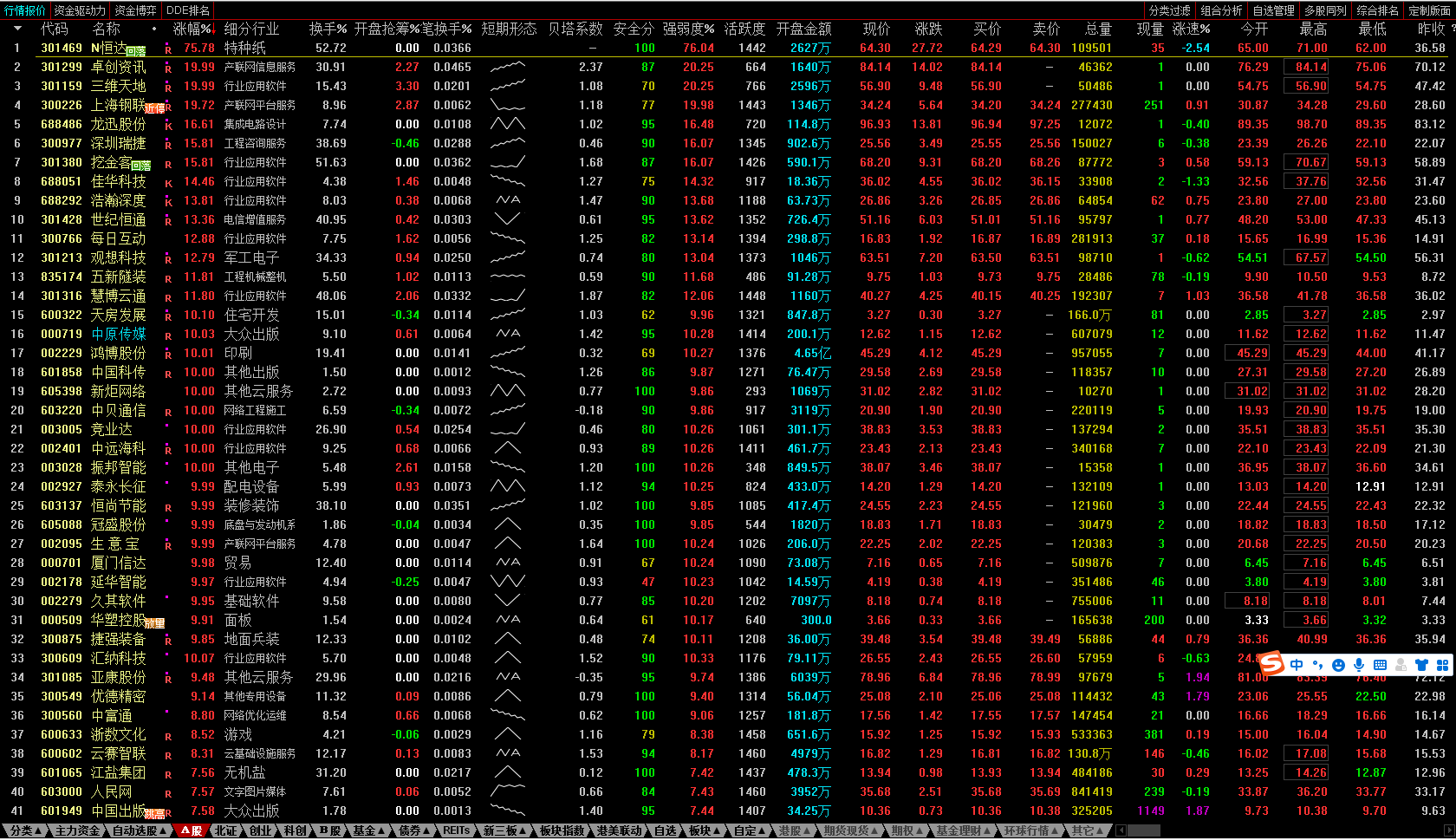This screenshot has height=840, width=1456.
Task: Click the short-term pattern chart for 三维天地
Action: click(x=507, y=86)
